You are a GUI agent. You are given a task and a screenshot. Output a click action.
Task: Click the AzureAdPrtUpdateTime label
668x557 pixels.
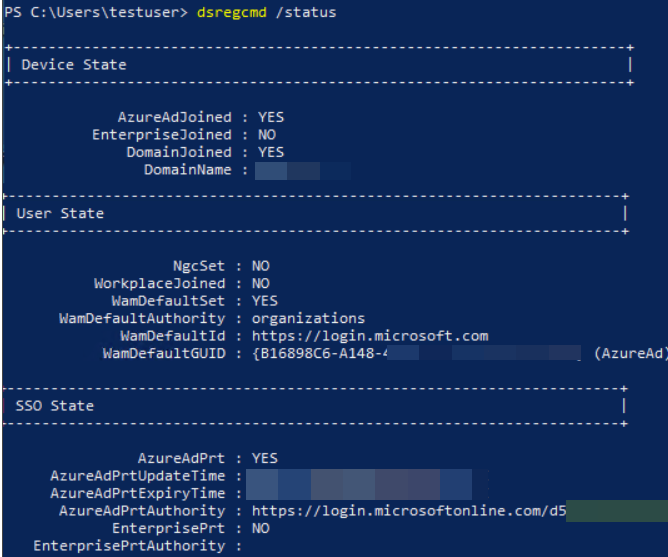[x=138, y=476]
